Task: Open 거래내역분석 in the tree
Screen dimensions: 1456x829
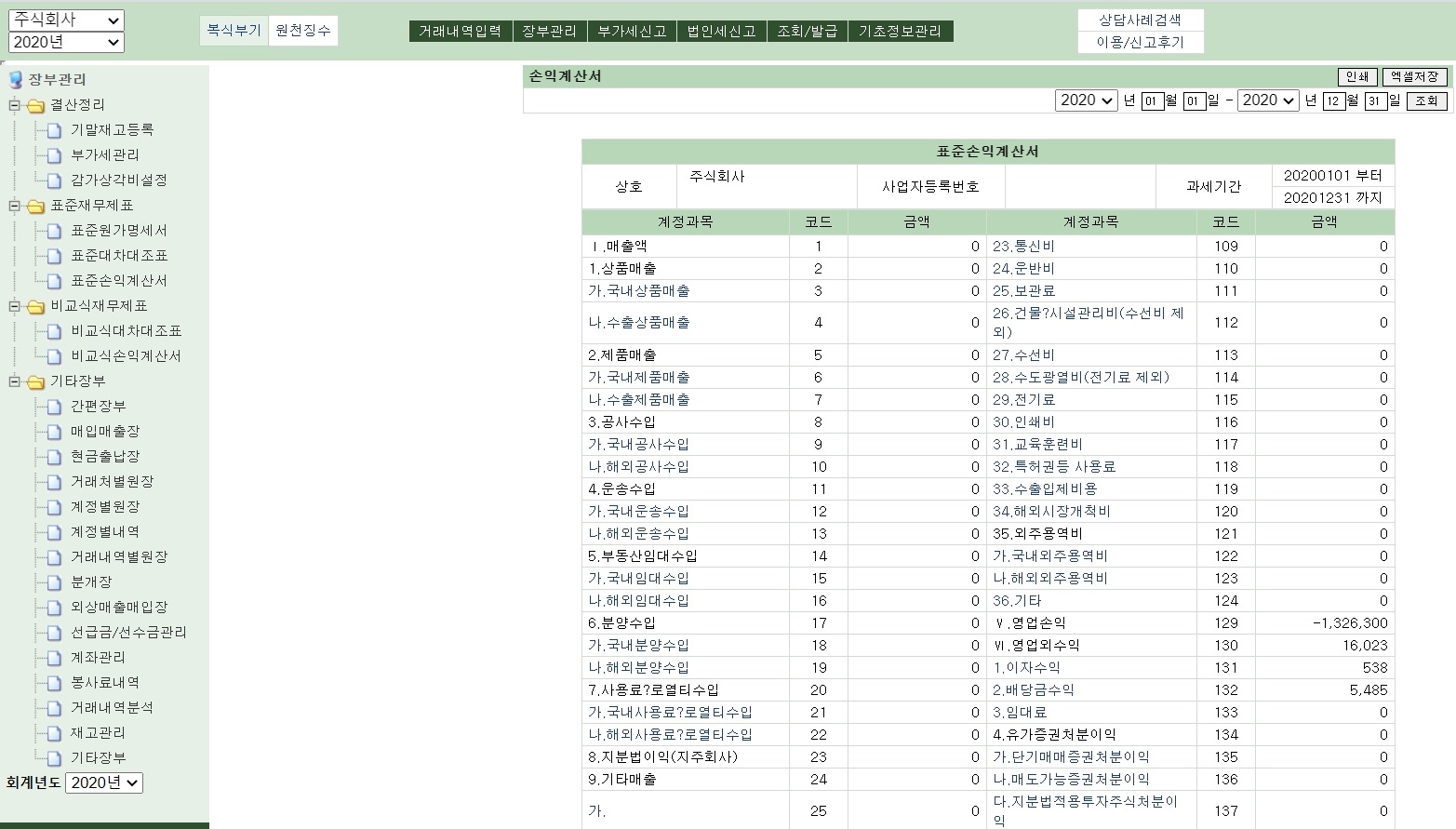Action: click(x=112, y=708)
